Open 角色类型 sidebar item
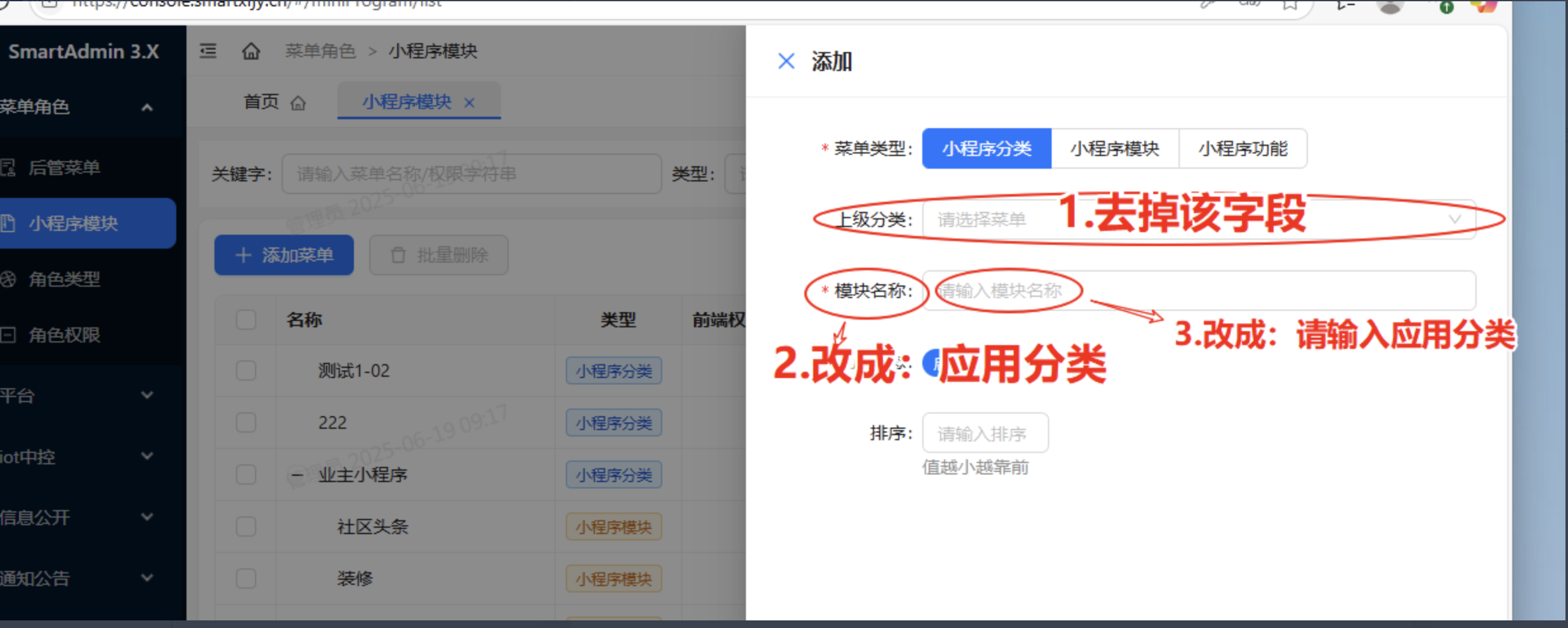Viewport: 1568px width, 628px height. (63, 279)
